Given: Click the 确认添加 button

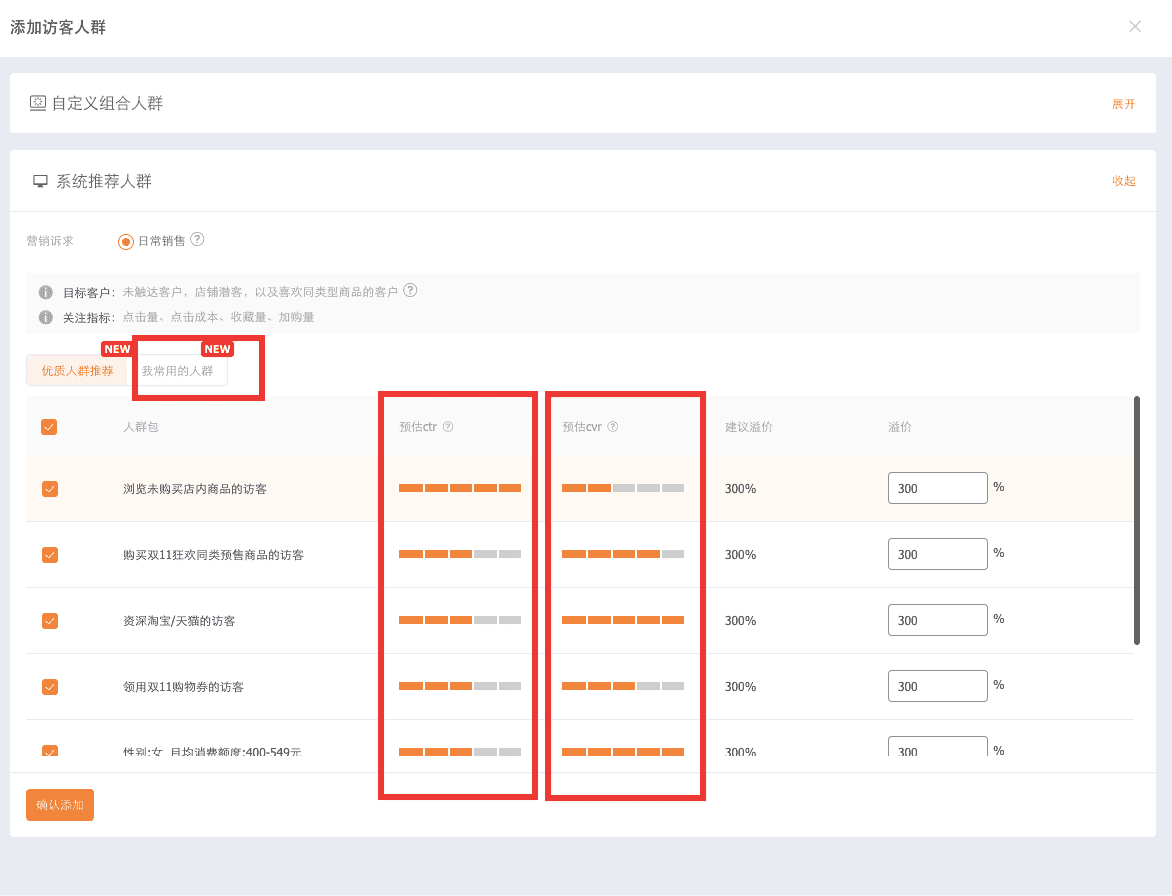Looking at the screenshot, I should (60, 805).
